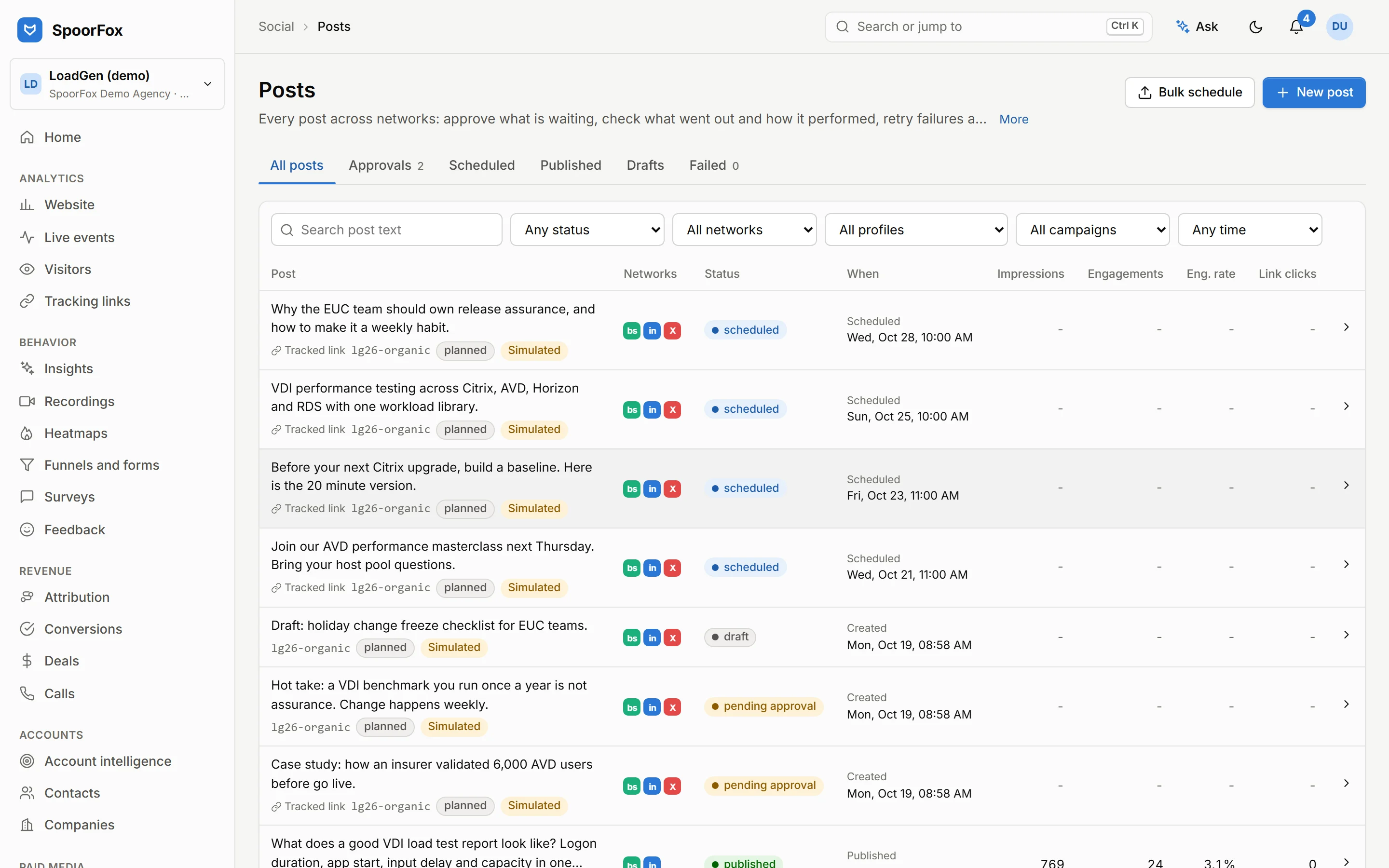This screenshot has height=868, width=1389.
Task: Open Home in the sidebar
Action: [117, 137]
